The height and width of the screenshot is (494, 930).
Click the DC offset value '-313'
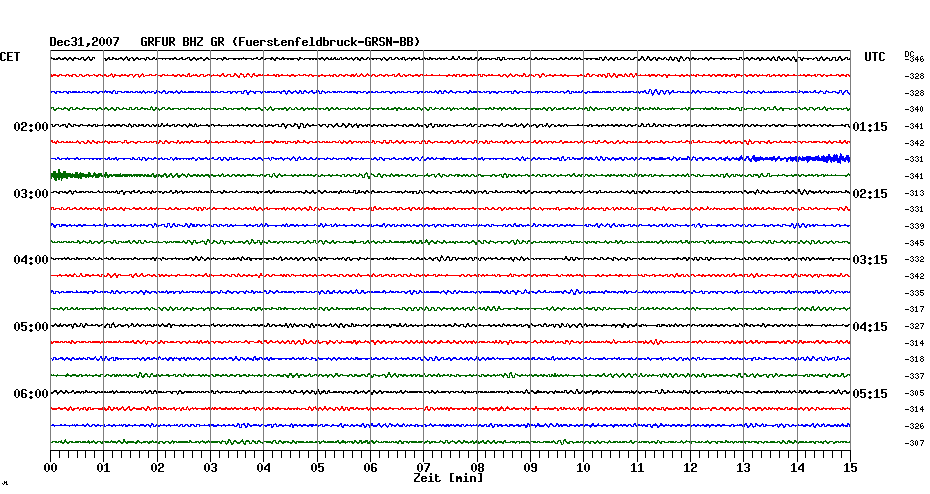coord(914,193)
